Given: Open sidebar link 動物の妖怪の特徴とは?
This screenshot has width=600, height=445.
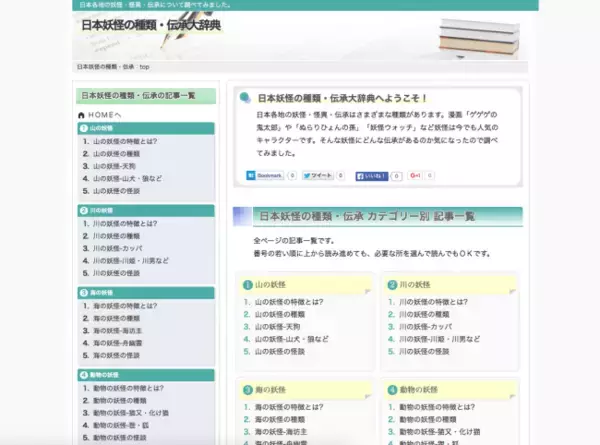Looking at the screenshot, I should (x=128, y=388).
